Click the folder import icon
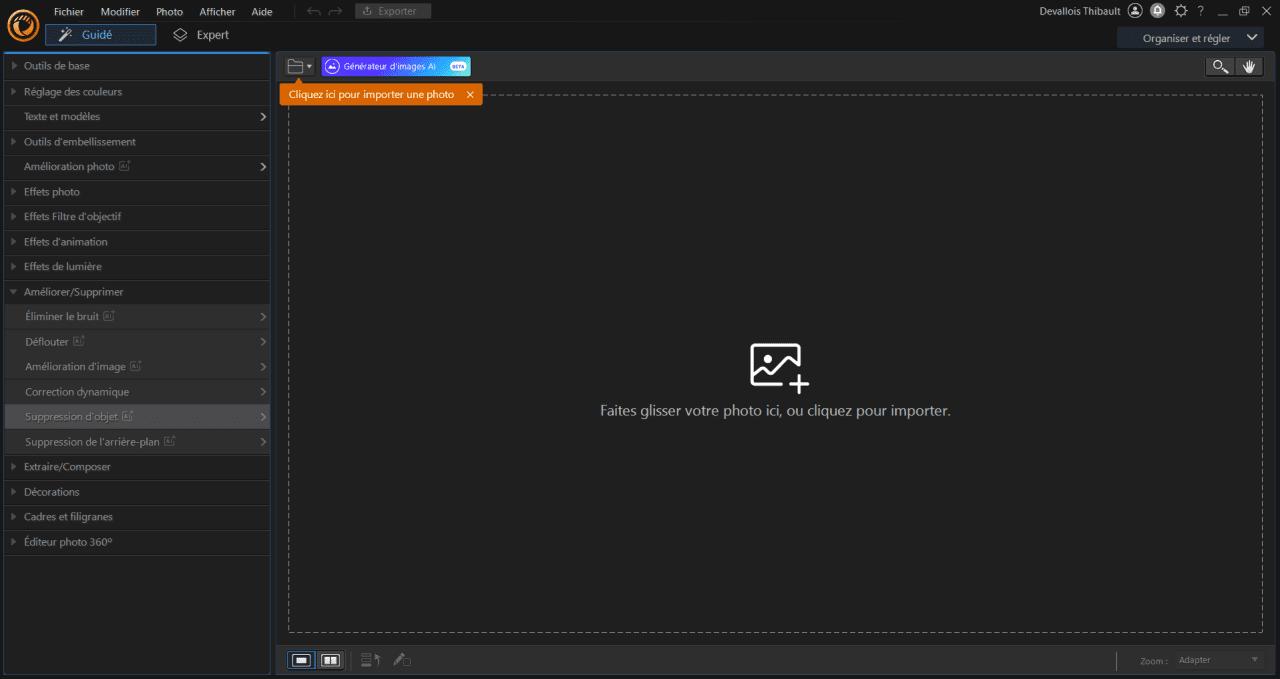This screenshot has height=679, width=1280. (x=294, y=65)
